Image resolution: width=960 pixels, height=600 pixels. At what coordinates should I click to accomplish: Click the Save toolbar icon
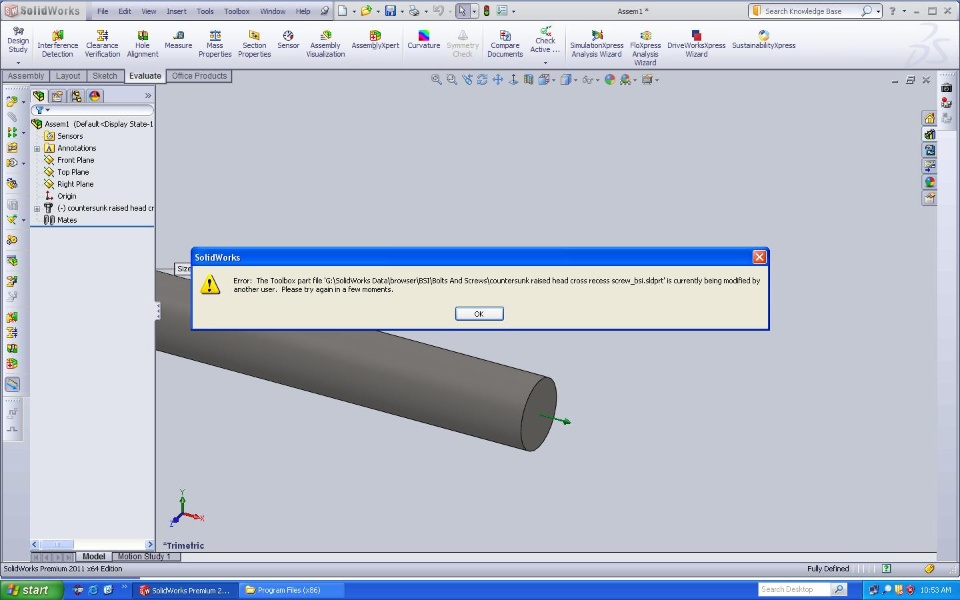(390, 11)
